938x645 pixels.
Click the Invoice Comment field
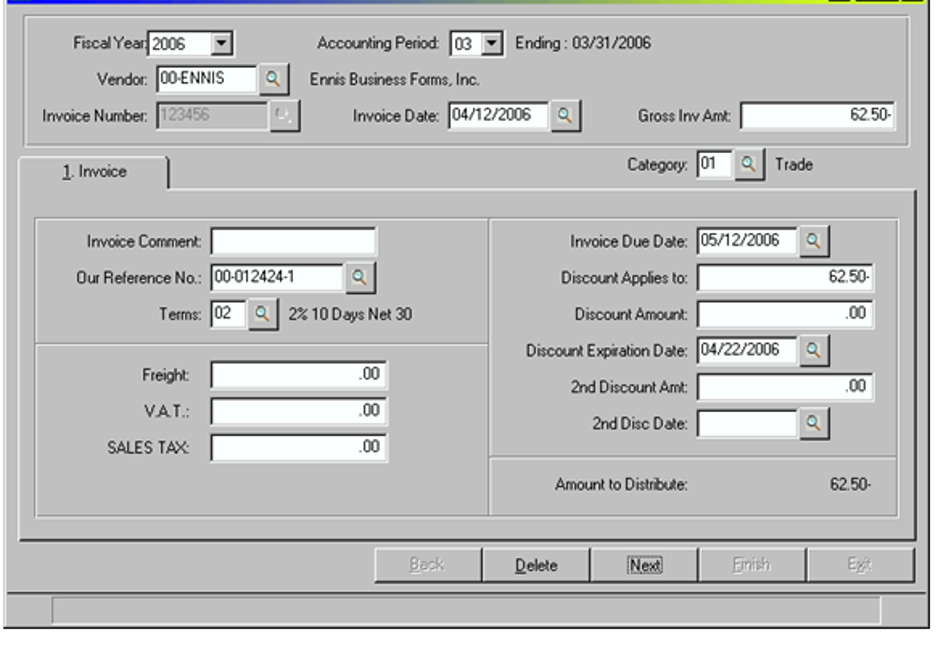click(294, 242)
